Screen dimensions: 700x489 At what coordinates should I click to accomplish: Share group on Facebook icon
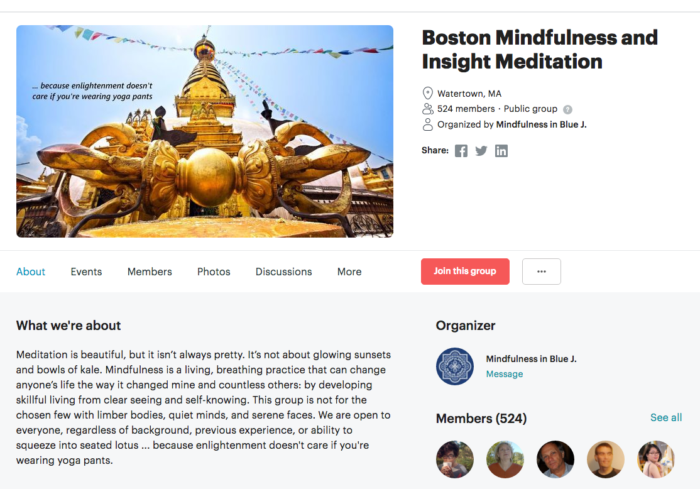[461, 151]
